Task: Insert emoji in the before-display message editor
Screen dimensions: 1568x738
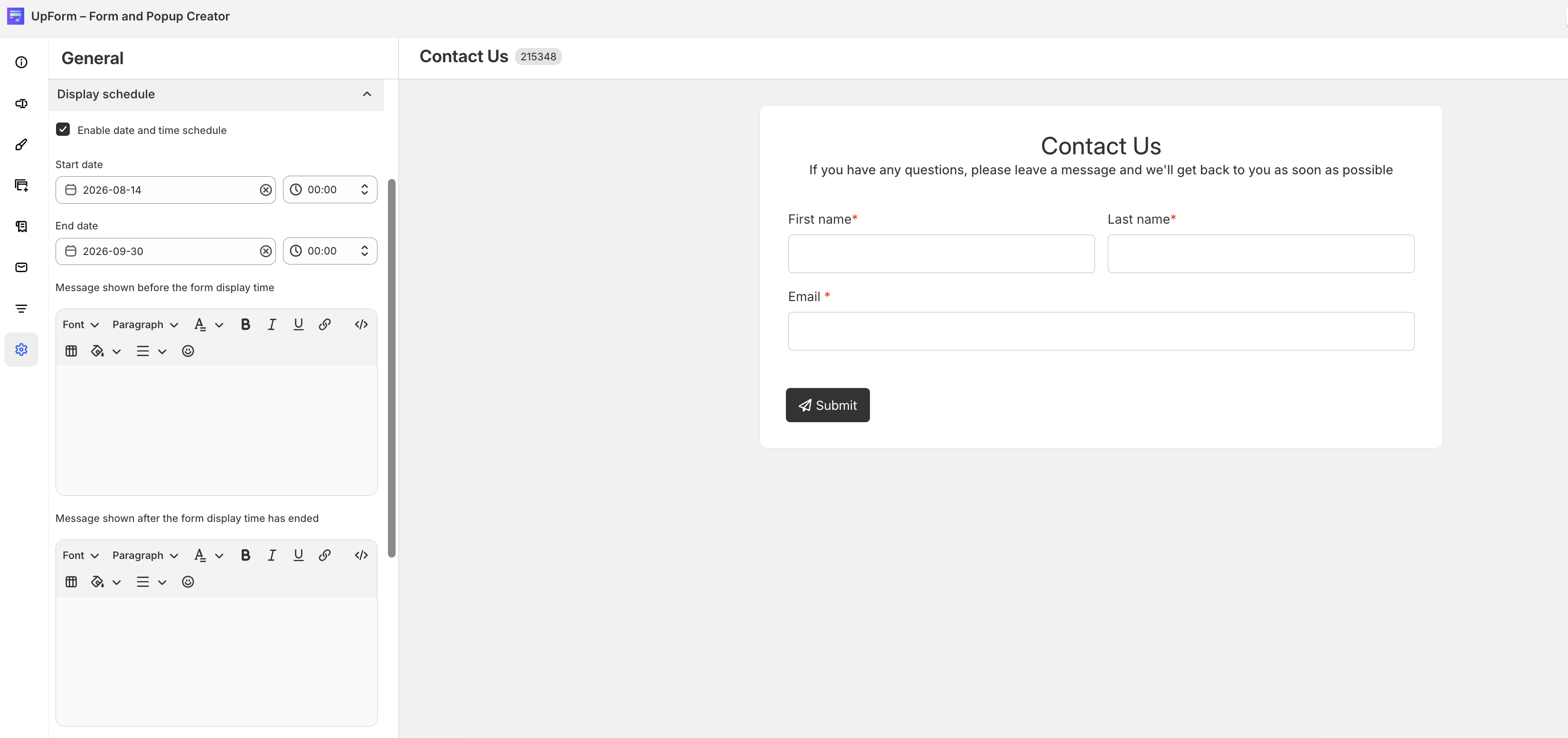Action: coord(188,351)
